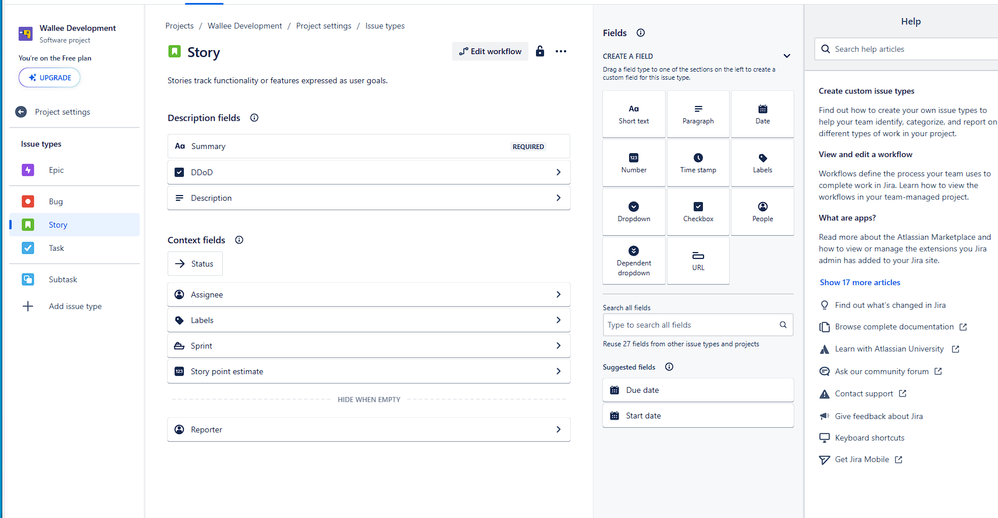Click the Wallee Development project avatar icon
The width and height of the screenshot is (998, 518).
[25, 34]
